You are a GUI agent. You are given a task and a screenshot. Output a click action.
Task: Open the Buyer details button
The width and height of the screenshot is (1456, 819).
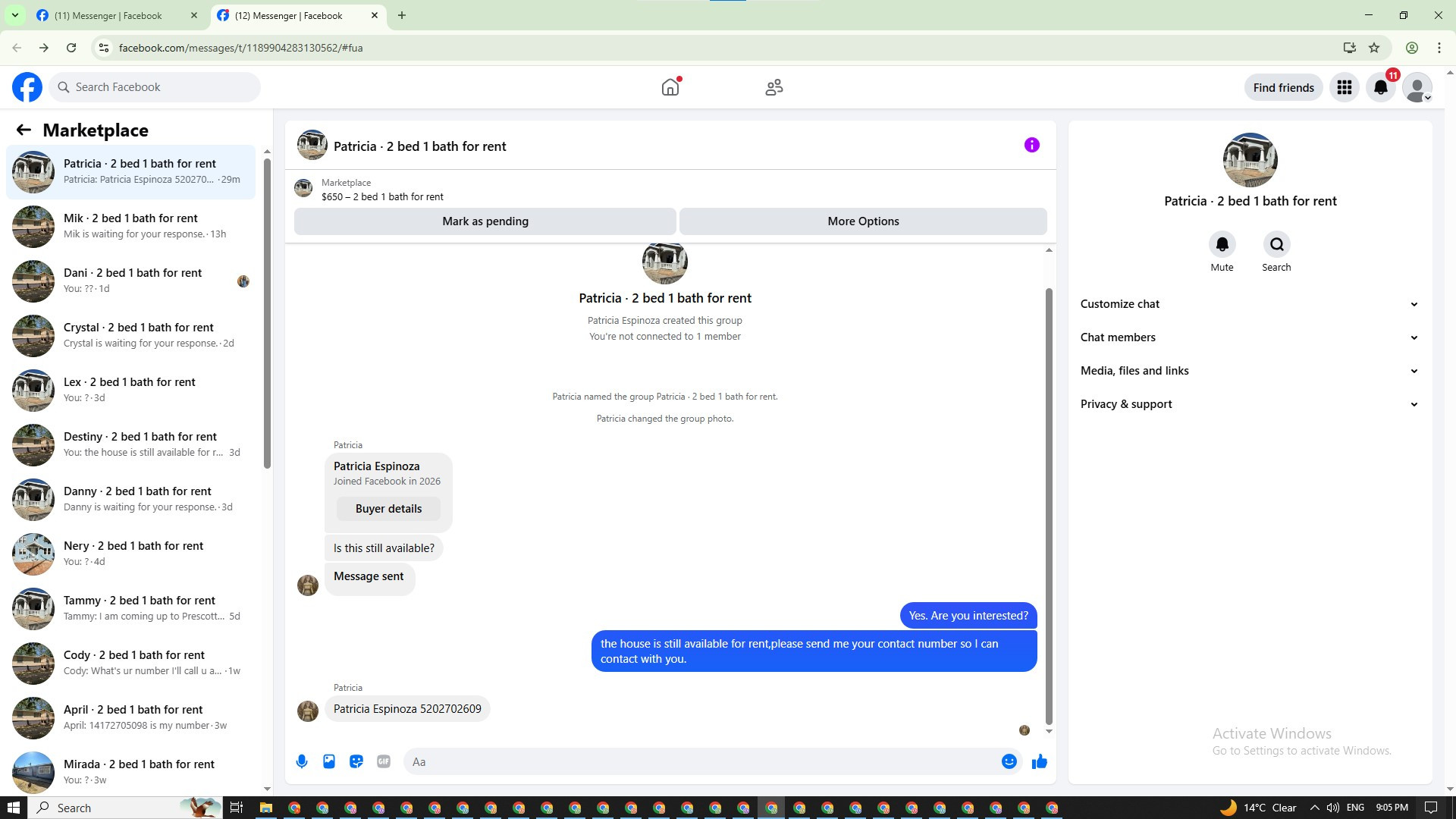click(x=388, y=509)
